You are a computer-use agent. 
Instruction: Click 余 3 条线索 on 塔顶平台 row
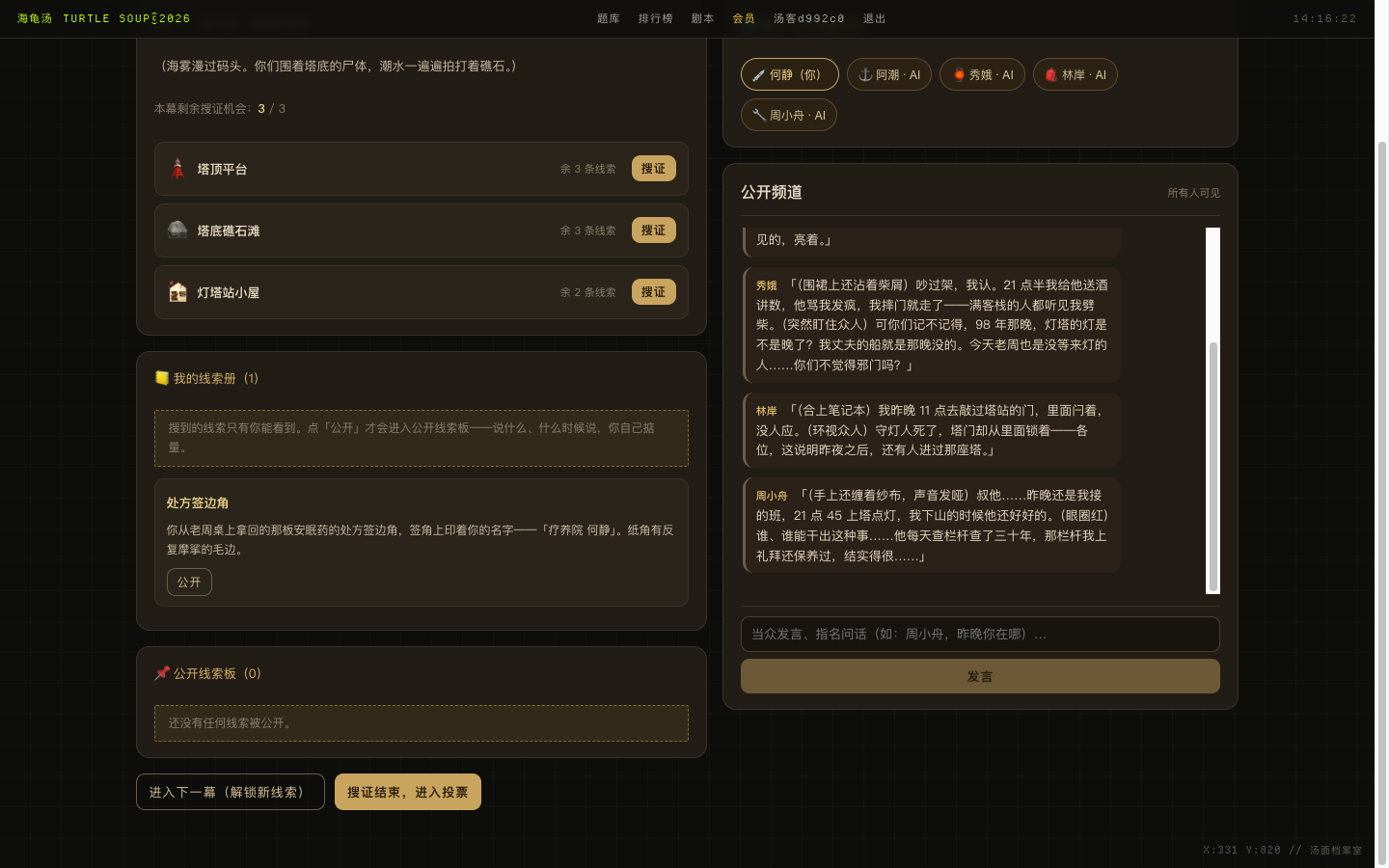pyautogui.click(x=588, y=169)
